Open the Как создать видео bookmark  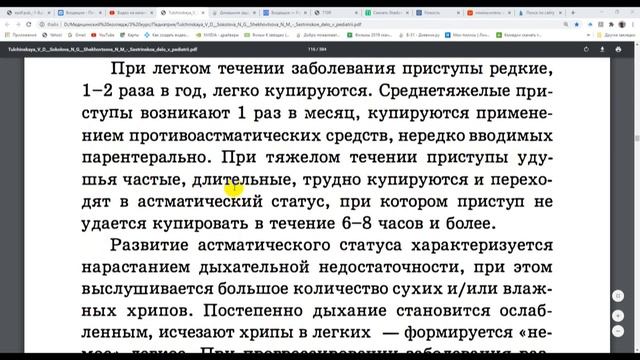point(167,35)
